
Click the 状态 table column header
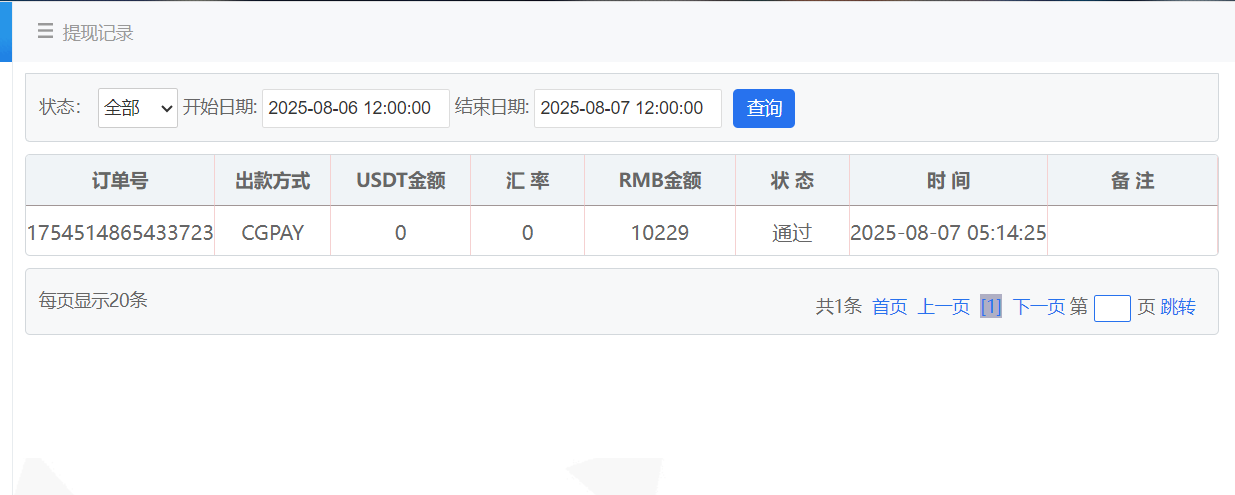point(792,181)
